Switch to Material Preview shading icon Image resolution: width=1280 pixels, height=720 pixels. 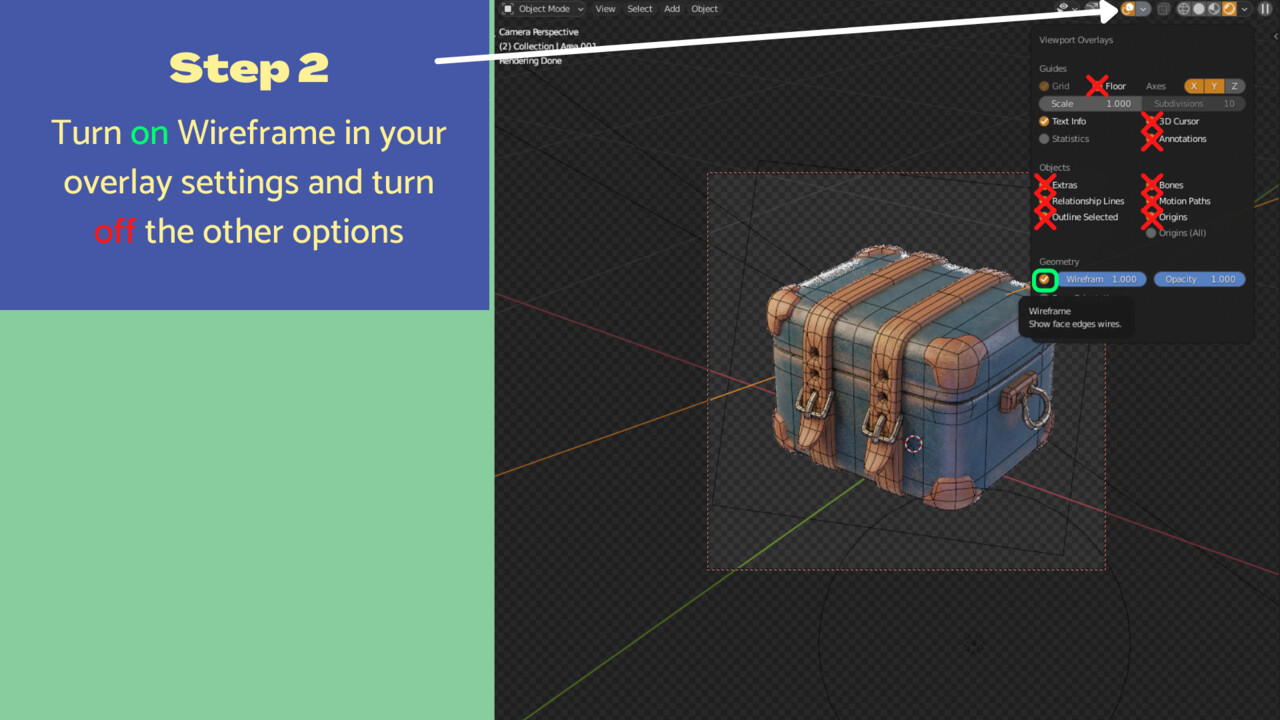pos(1214,9)
